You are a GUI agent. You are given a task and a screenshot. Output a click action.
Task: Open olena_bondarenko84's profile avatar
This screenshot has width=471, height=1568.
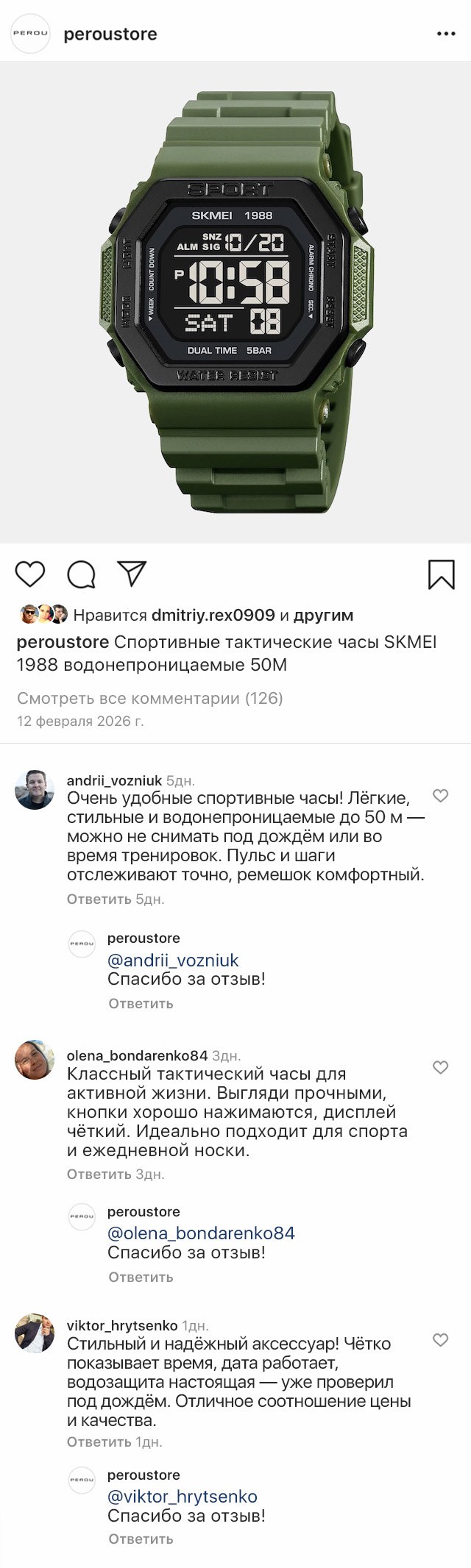35,1060
